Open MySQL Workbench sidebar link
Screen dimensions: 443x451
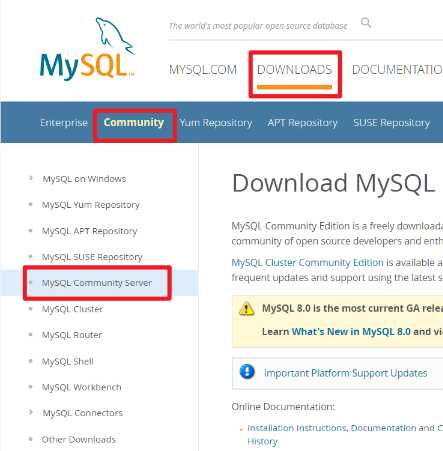[82, 387]
